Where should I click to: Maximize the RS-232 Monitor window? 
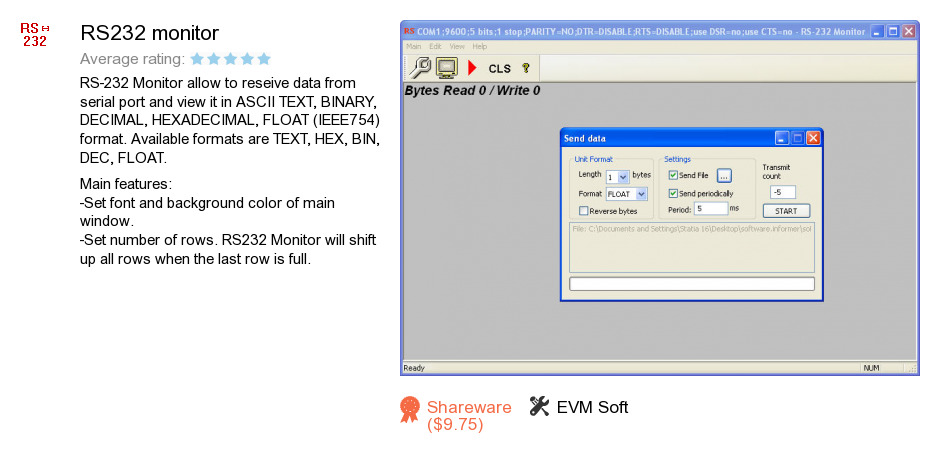click(x=893, y=31)
